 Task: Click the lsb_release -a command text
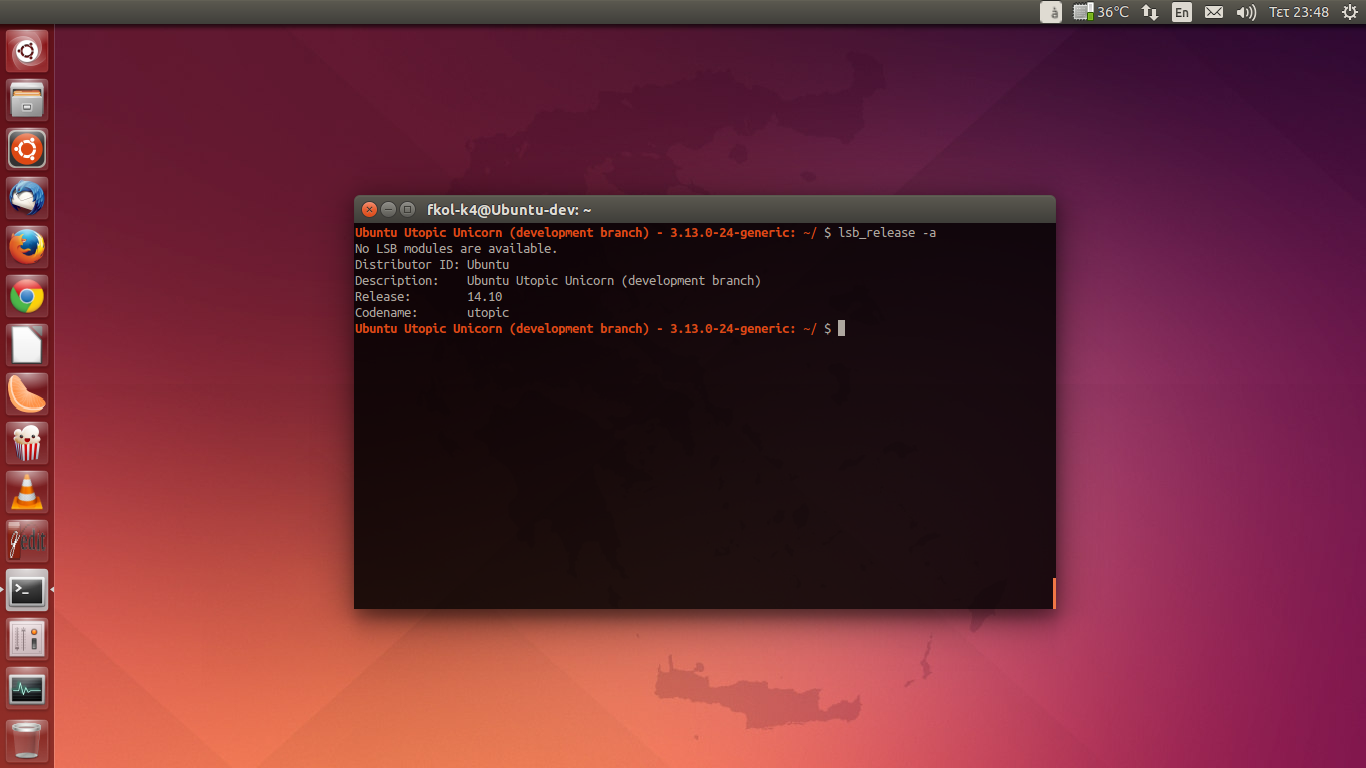(x=887, y=233)
